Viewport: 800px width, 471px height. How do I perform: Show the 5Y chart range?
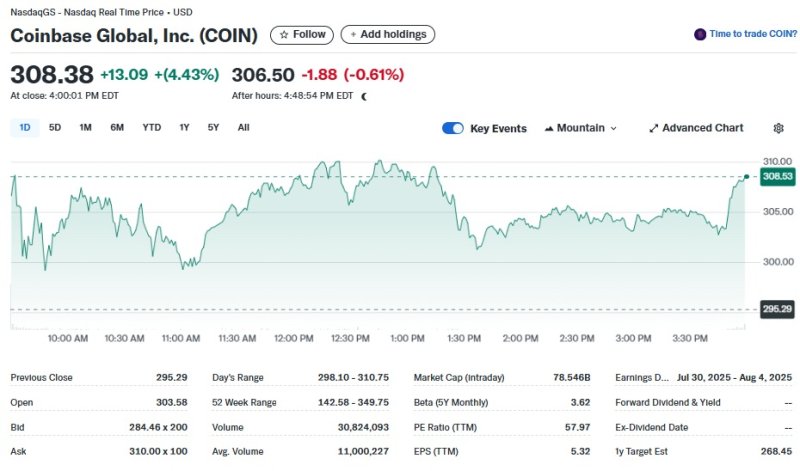[x=213, y=128]
